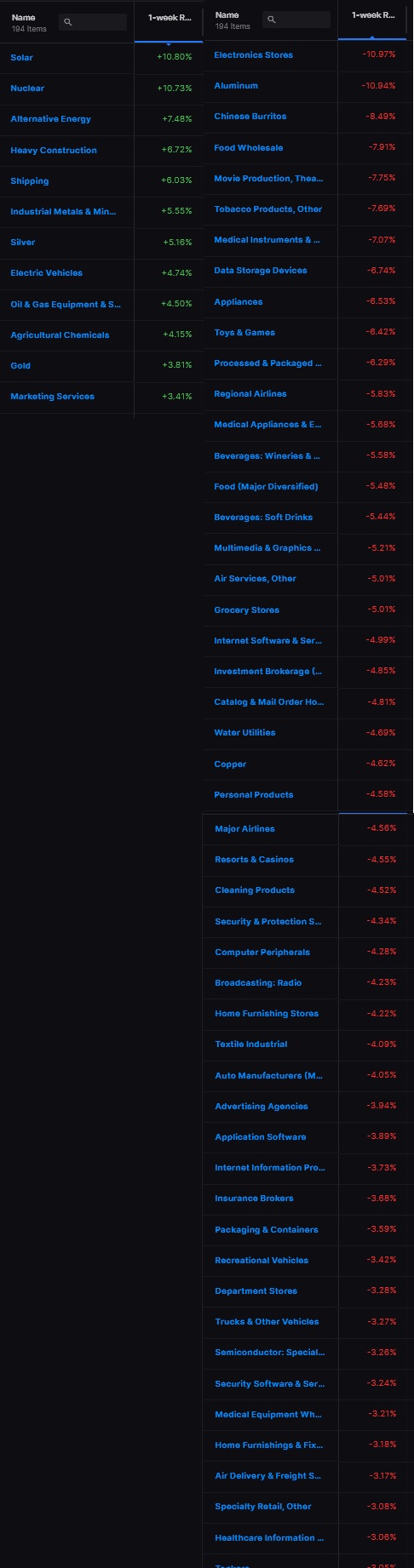Screen dimensions: 414x1568
Task: Open Data Storage Devices link
Action: [261, 271]
